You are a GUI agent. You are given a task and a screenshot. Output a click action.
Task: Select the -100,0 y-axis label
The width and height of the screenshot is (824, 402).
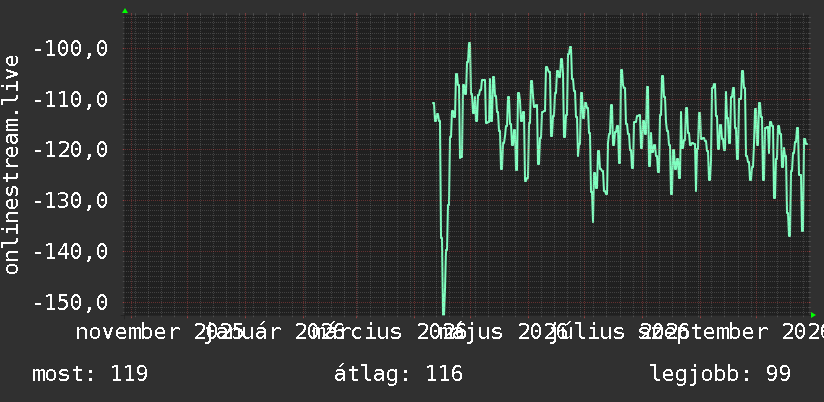pyautogui.click(x=70, y=49)
